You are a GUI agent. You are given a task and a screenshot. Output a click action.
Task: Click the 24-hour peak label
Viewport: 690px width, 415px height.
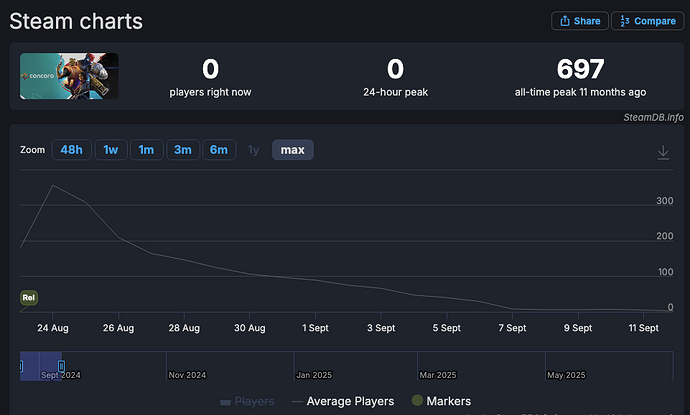tap(395, 92)
